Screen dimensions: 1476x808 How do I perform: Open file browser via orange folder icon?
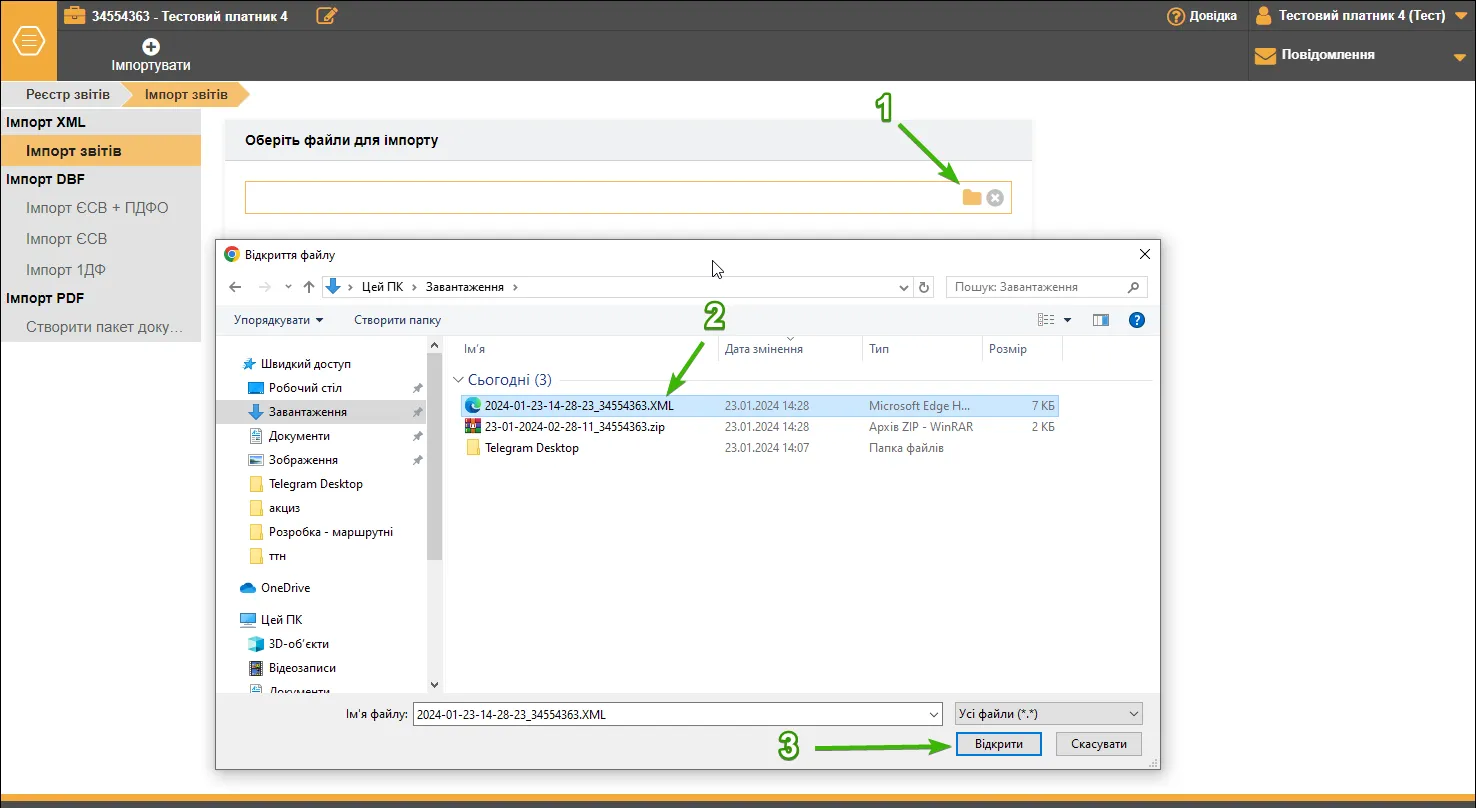[972, 197]
